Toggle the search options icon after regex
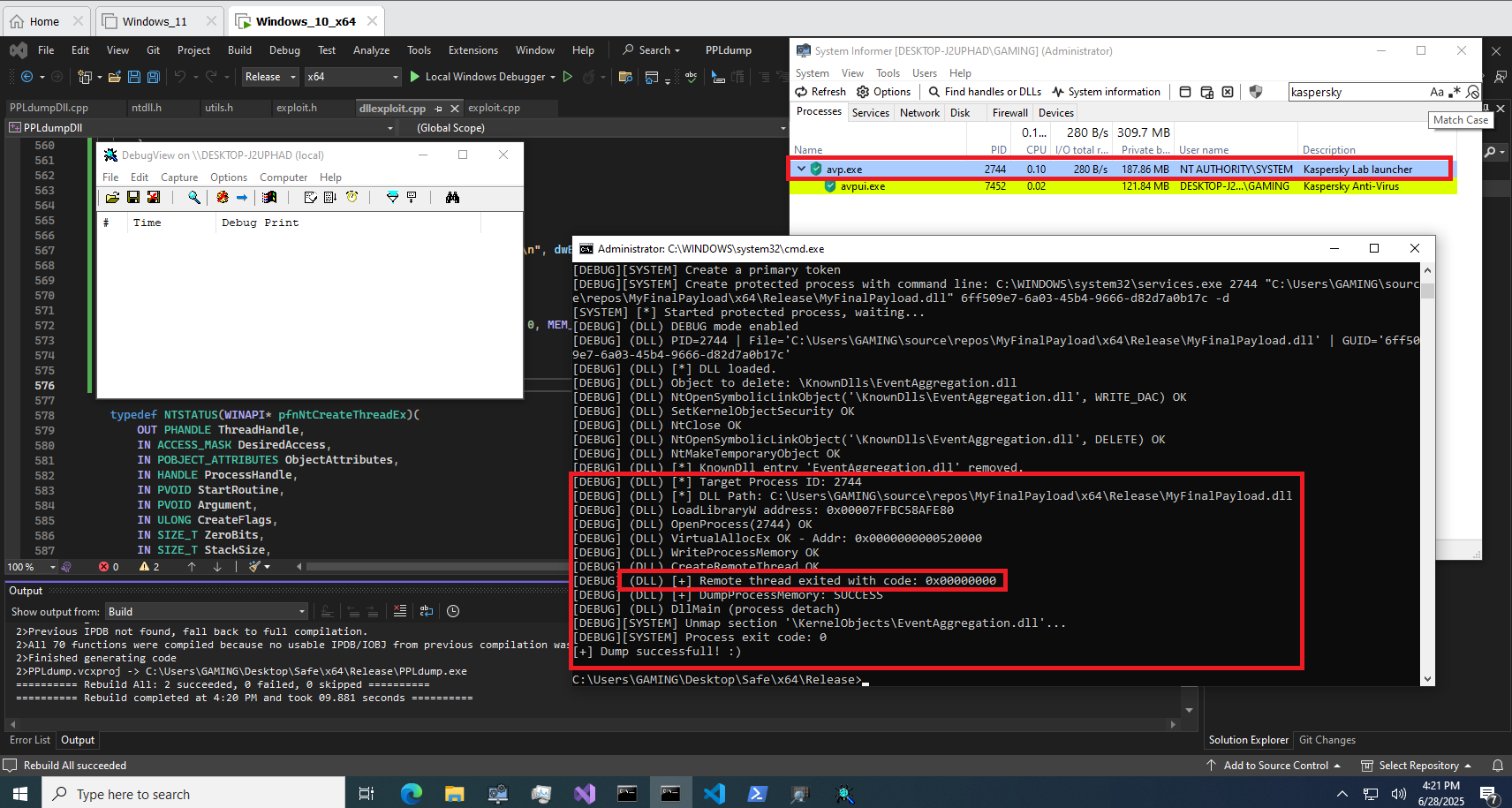 [x=1472, y=92]
